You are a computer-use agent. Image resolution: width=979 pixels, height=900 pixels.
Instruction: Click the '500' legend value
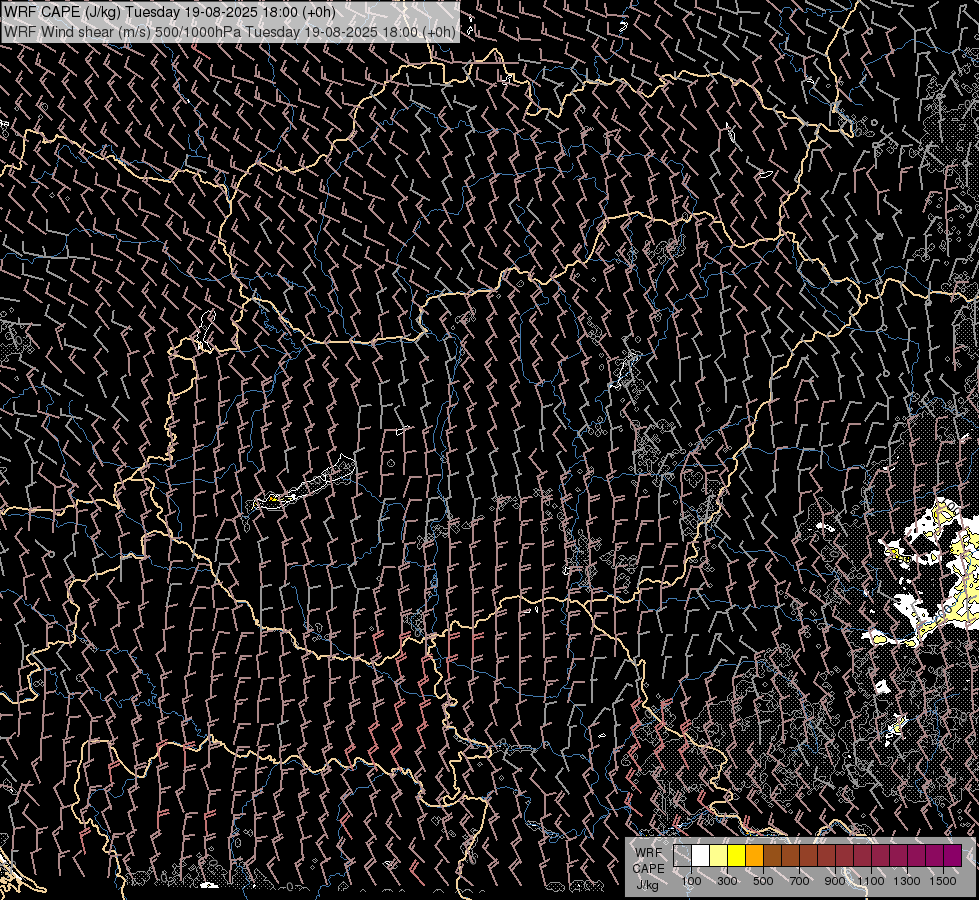(x=763, y=881)
